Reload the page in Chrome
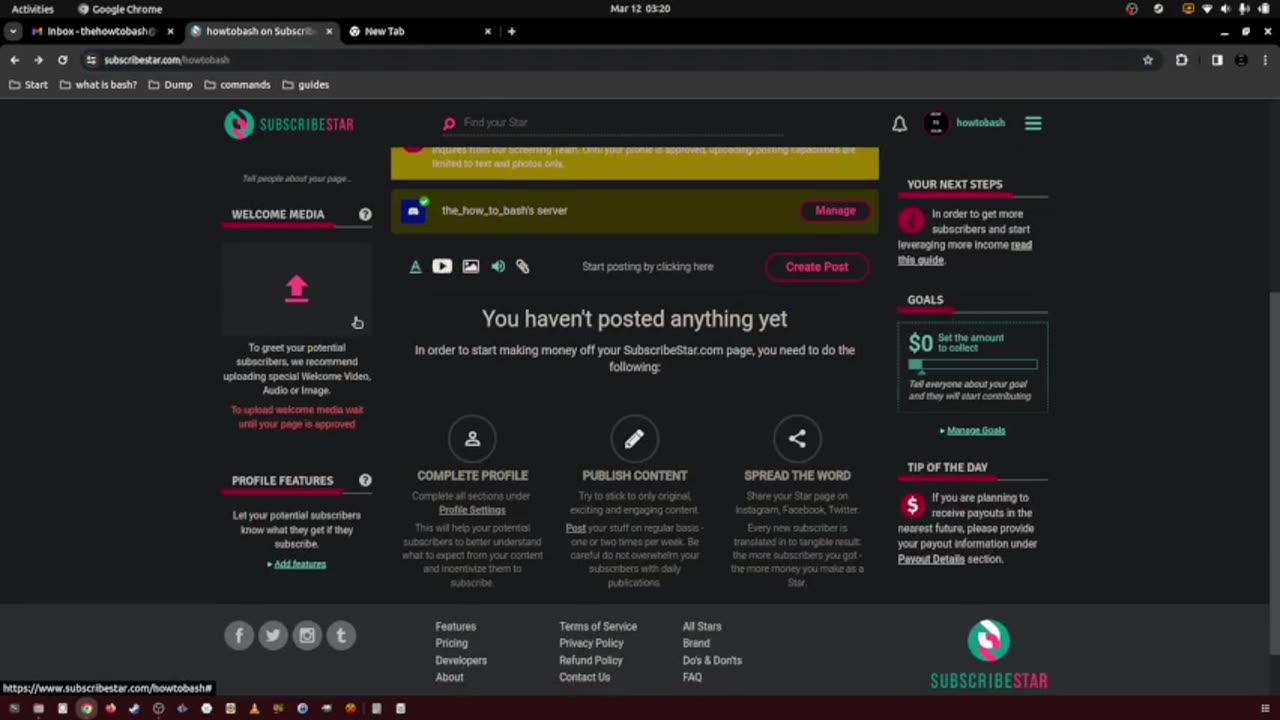 pos(62,60)
